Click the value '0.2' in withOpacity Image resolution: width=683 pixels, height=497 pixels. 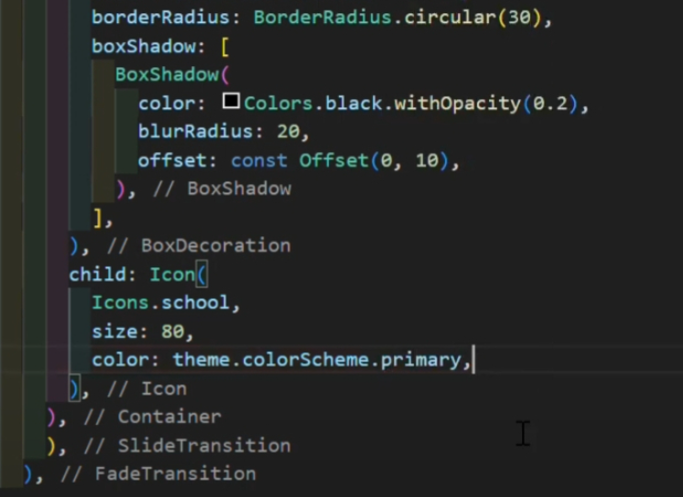point(551,104)
